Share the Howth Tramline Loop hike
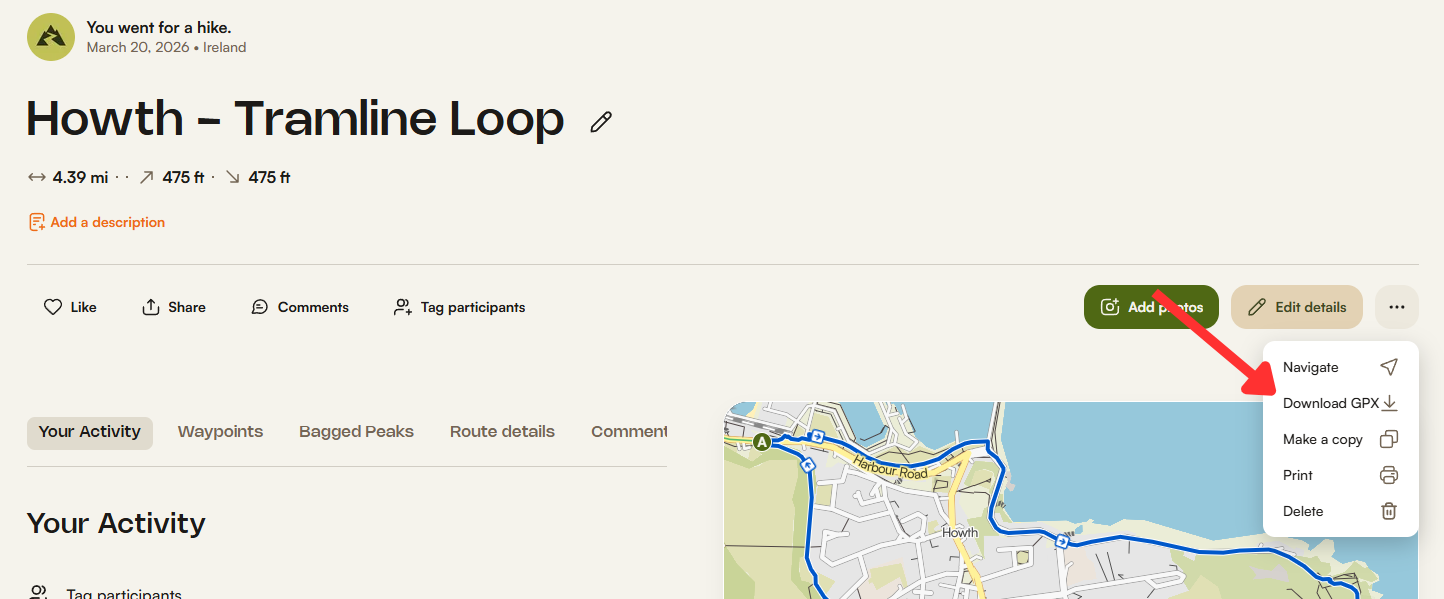Image resolution: width=1444 pixels, height=599 pixels. pos(174,307)
